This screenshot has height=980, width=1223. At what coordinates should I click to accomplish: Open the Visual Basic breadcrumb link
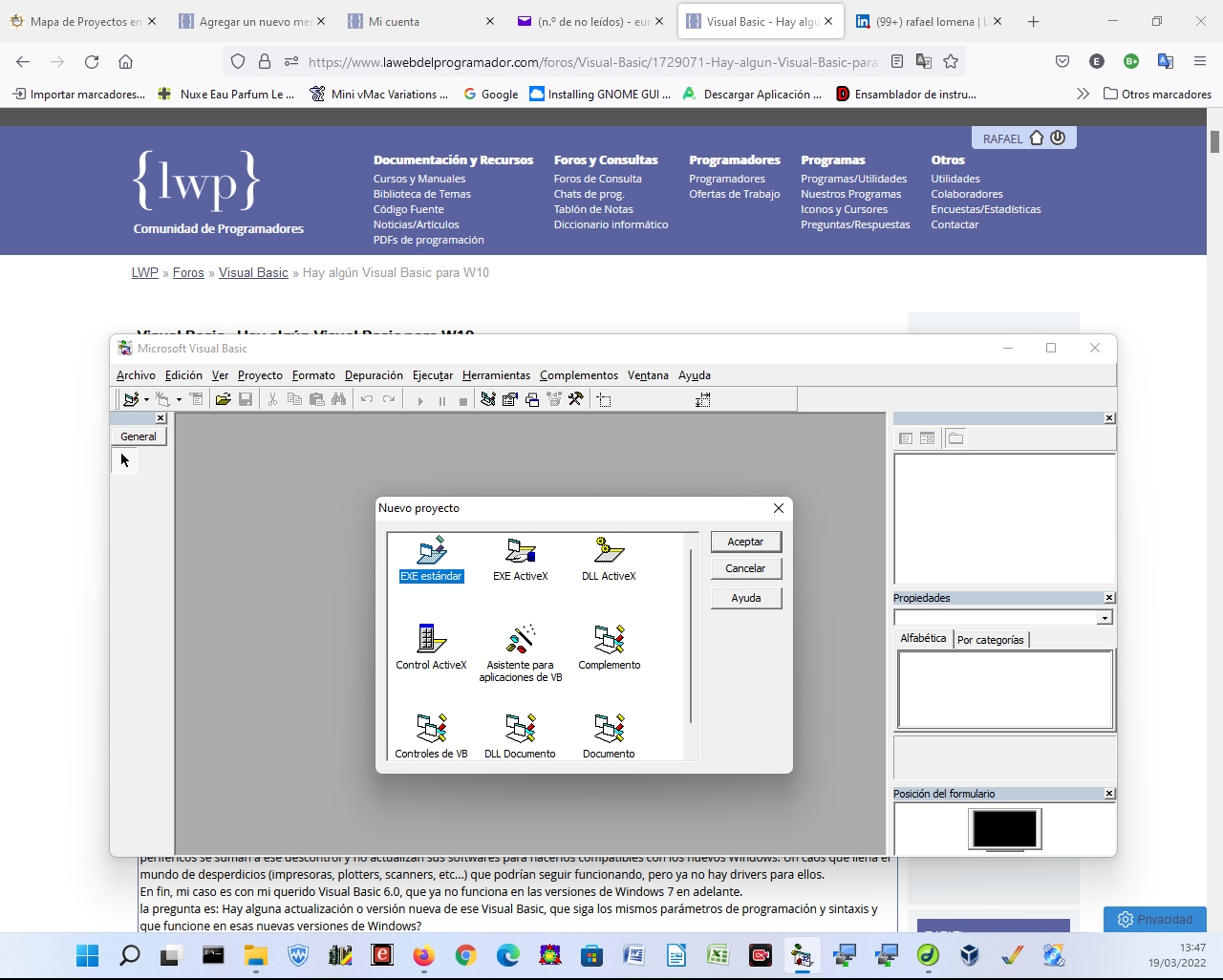pos(253,272)
